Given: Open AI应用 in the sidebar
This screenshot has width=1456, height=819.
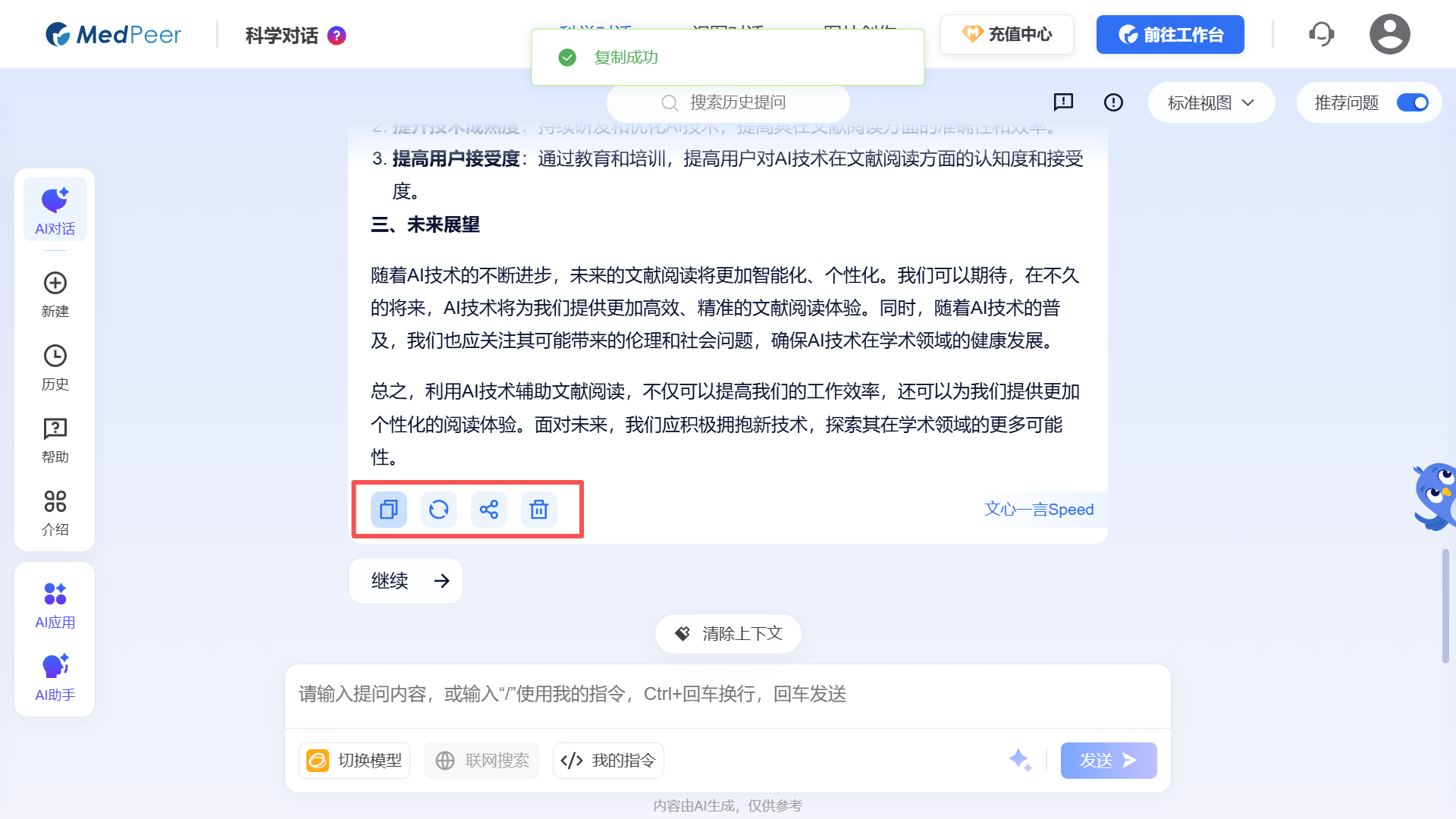Looking at the screenshot, I should (54, 603).
